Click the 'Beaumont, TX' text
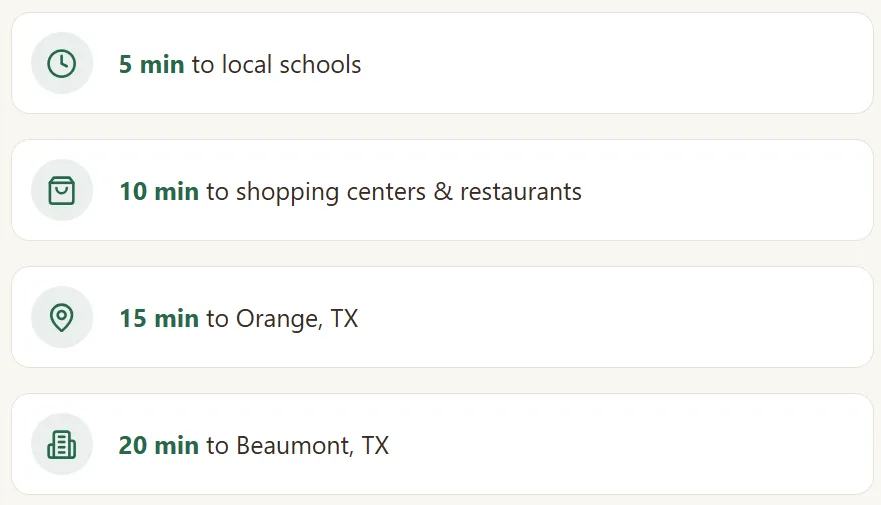Viewport: 881px width, 505px height. pos(312,446)
